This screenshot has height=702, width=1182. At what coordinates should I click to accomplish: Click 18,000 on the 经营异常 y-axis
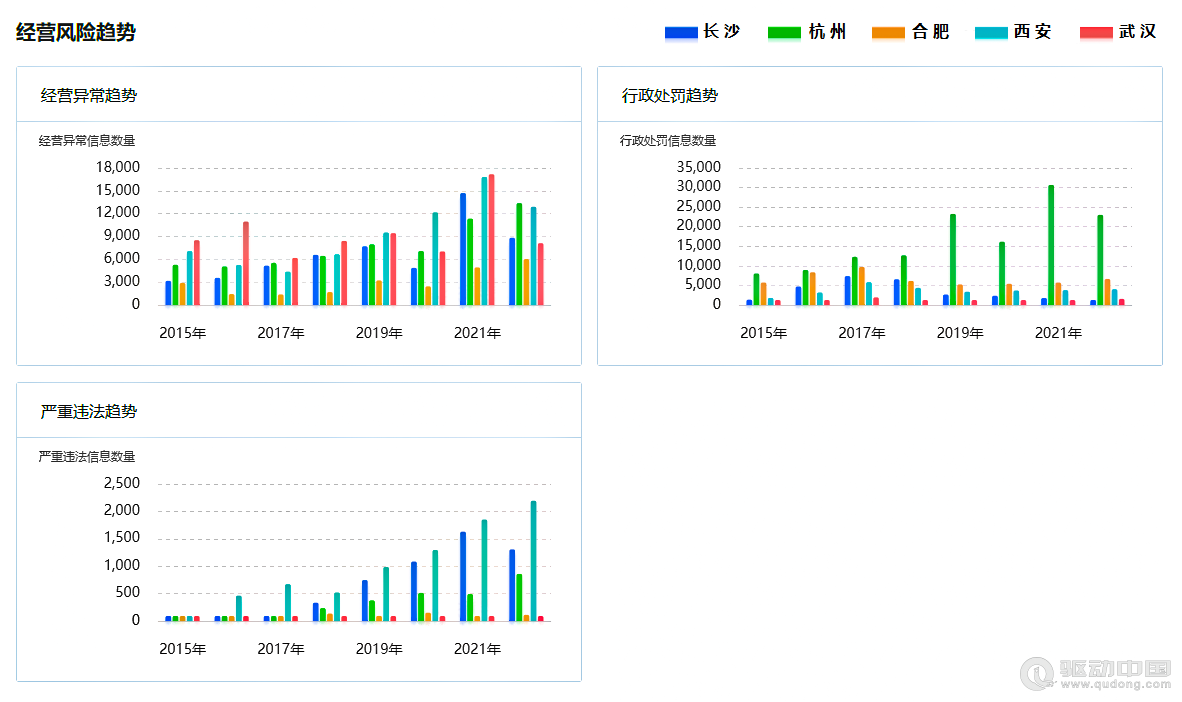point(118,167)
